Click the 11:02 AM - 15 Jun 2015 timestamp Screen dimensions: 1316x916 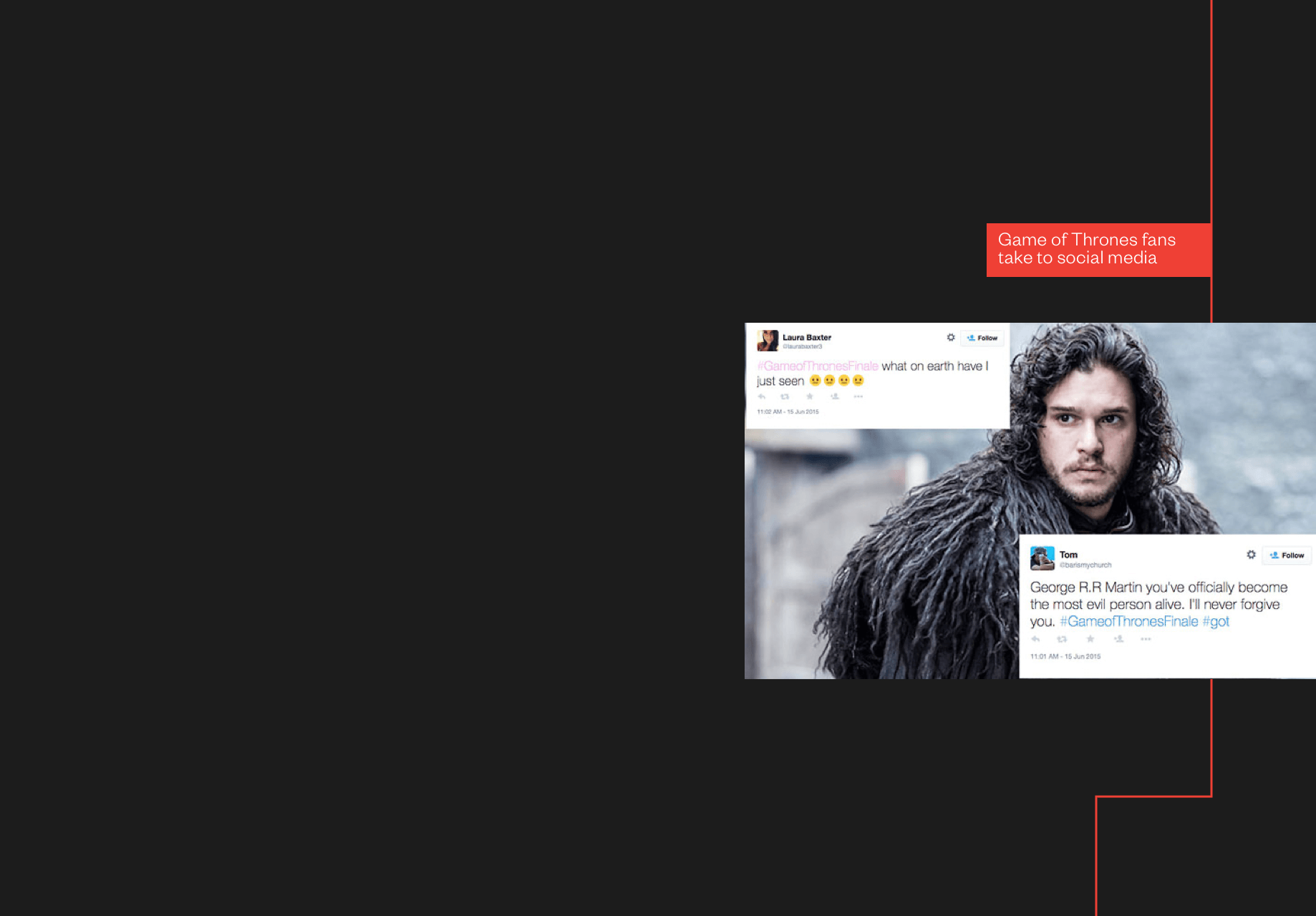point(788,411)
